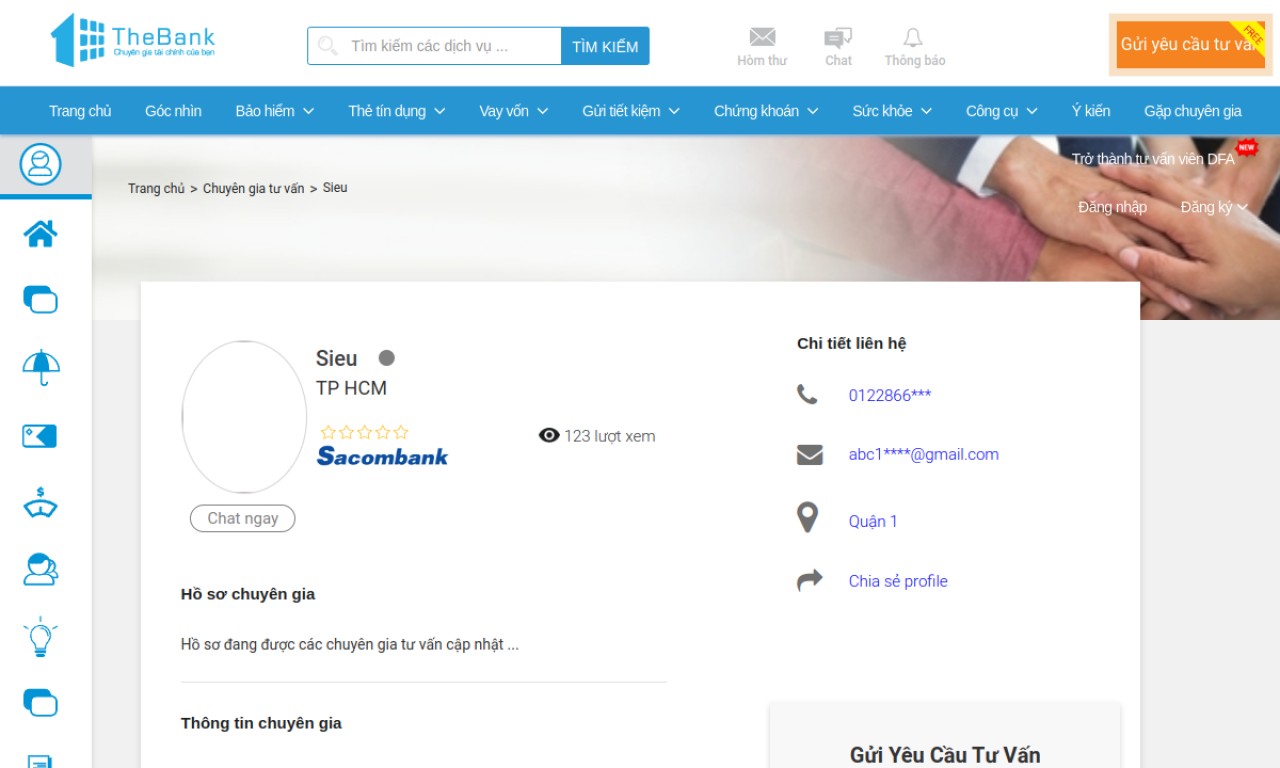Go to Góc nhìn menu item
Image resolution: width=1280 pixels, height=768 pixels.
click(173, 111)
